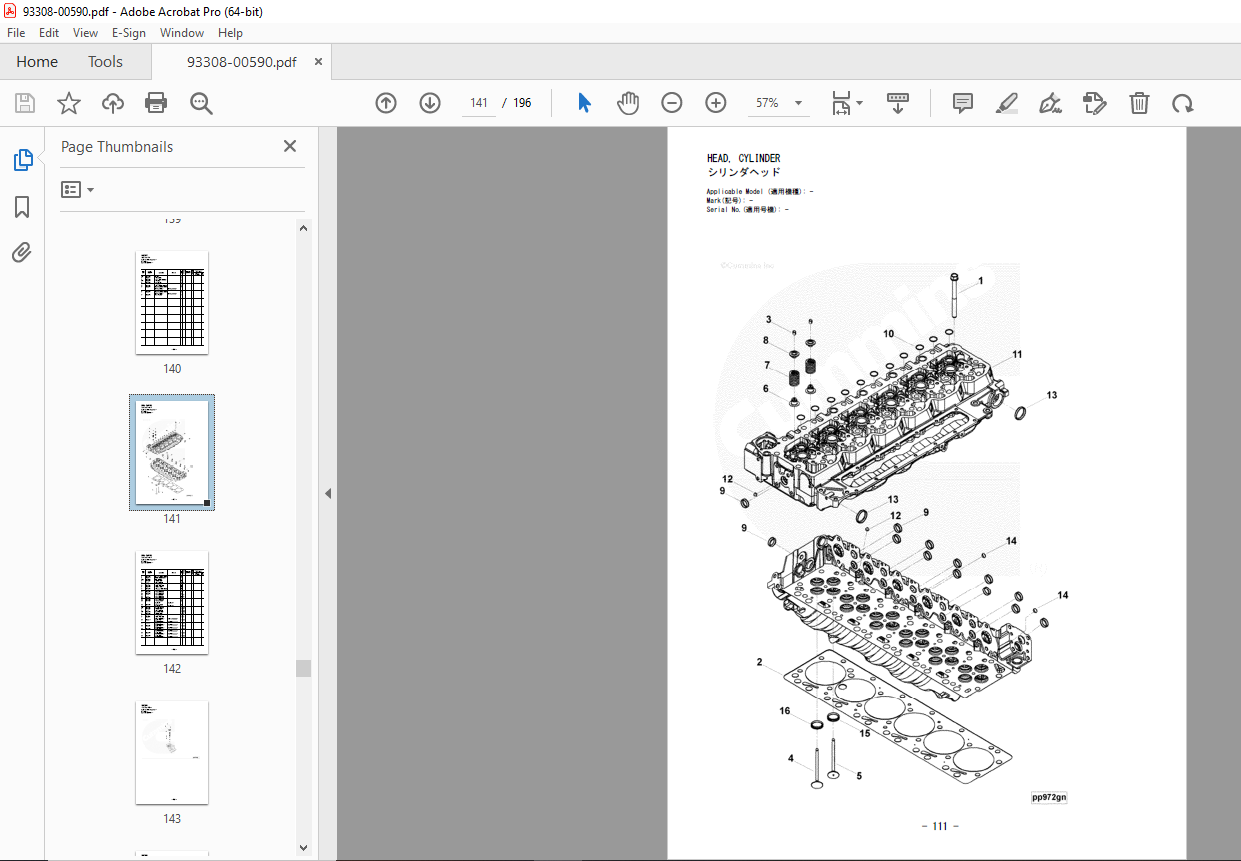Click the HEAD, CYLINDER heading text
The image size is (1241, 861).
[743, 158]
